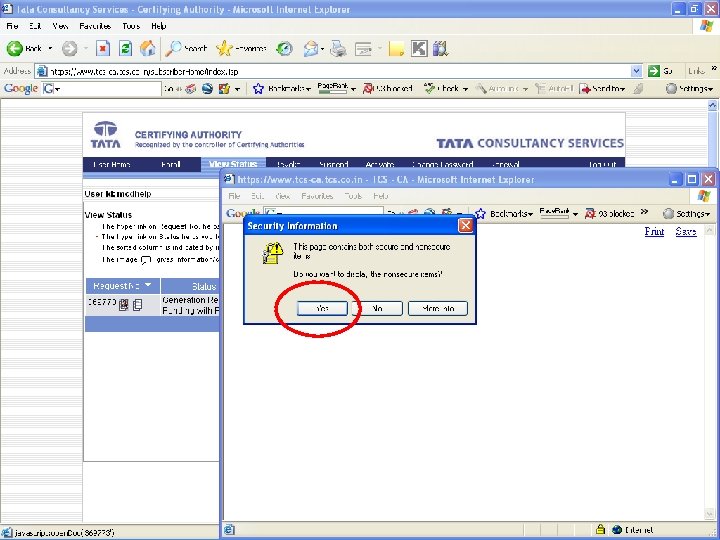Open the Activate navigation tab
This screenshot has width=720, height=540.
[x=380, y=164]
